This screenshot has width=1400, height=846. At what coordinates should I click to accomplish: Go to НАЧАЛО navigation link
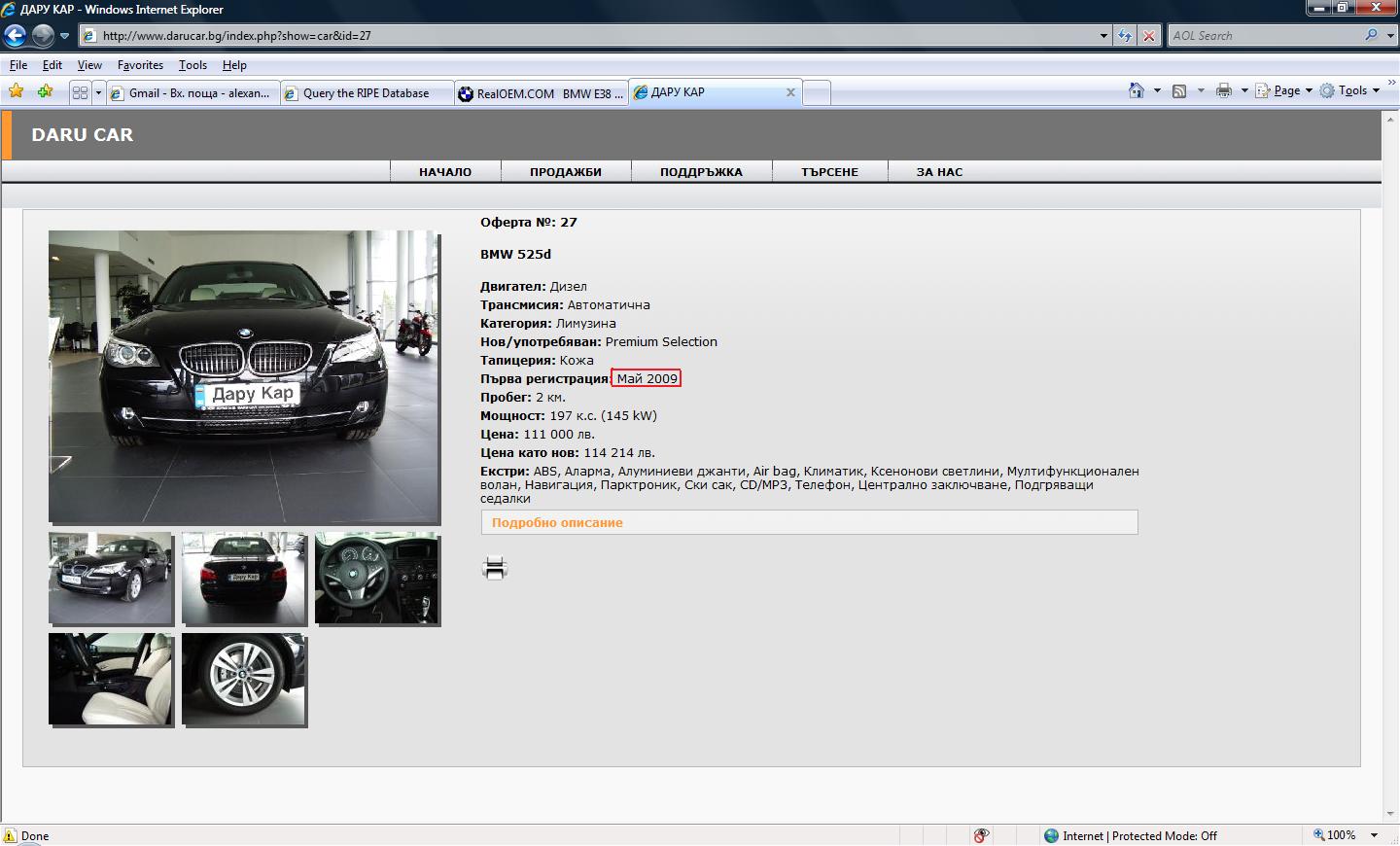pos(445,172)
